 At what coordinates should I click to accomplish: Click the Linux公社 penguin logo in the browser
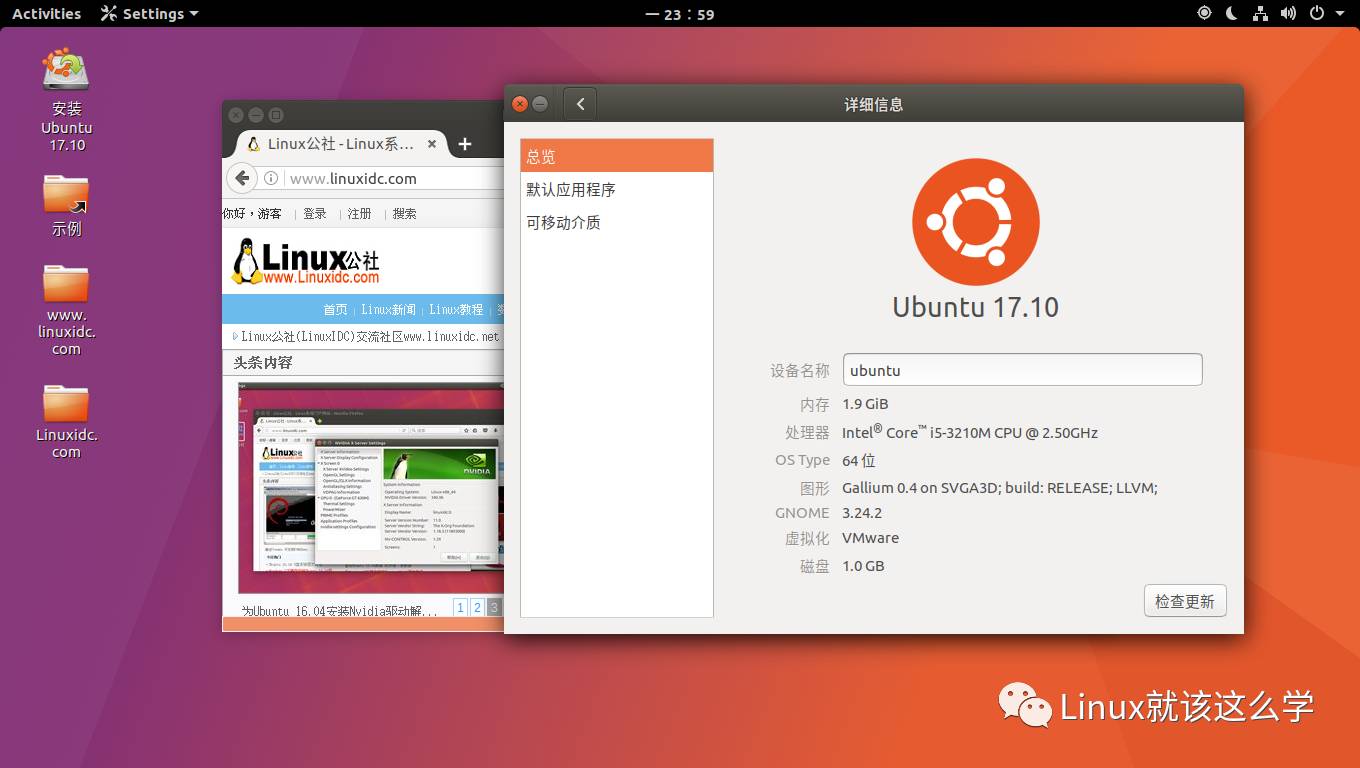(306, 262)
